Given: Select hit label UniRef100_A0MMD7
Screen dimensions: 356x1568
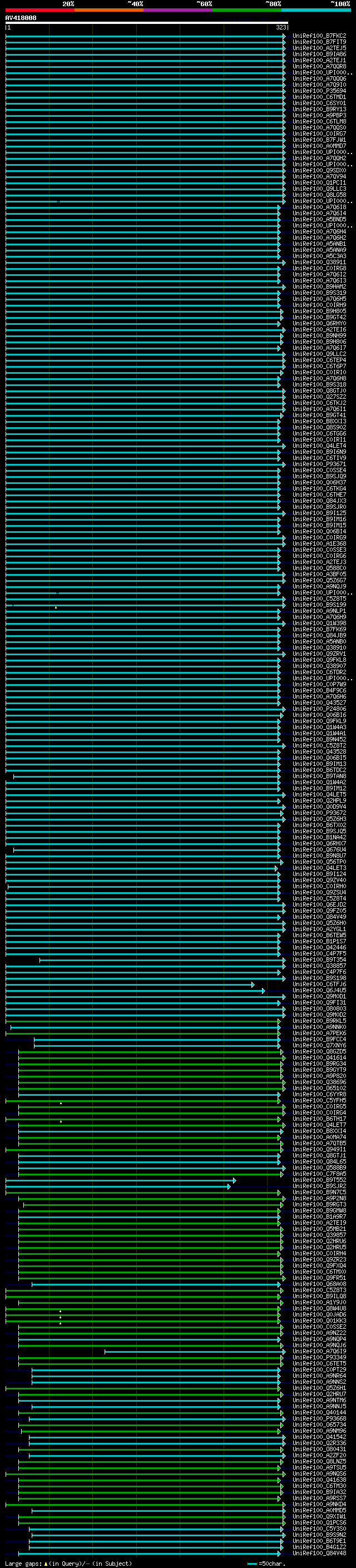Looking at the screenshot, I should (319, 146).
